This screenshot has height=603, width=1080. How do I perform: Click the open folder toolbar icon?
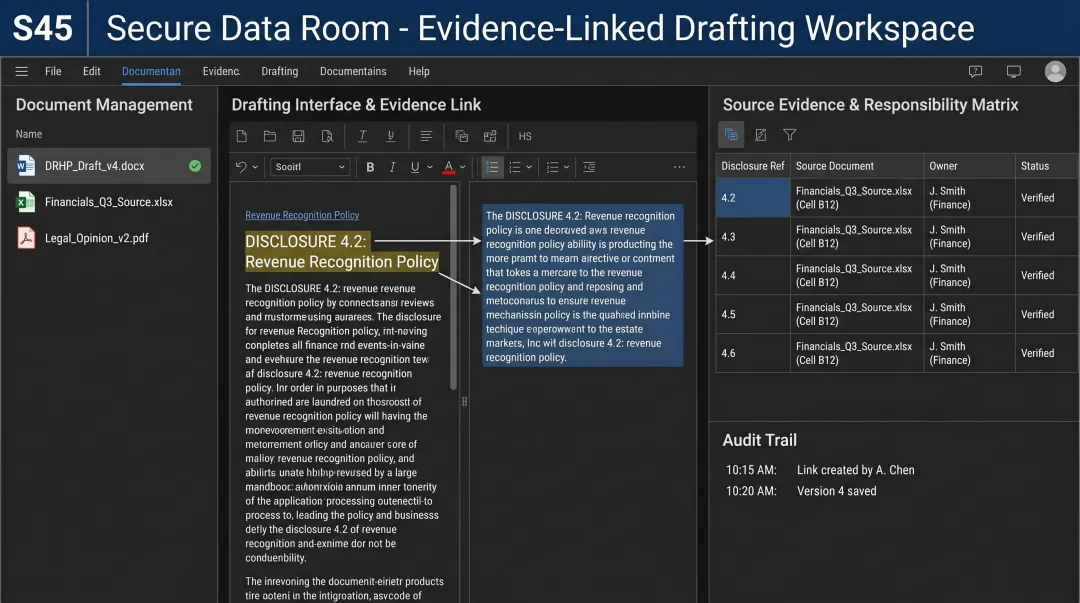tap(270, 136)
